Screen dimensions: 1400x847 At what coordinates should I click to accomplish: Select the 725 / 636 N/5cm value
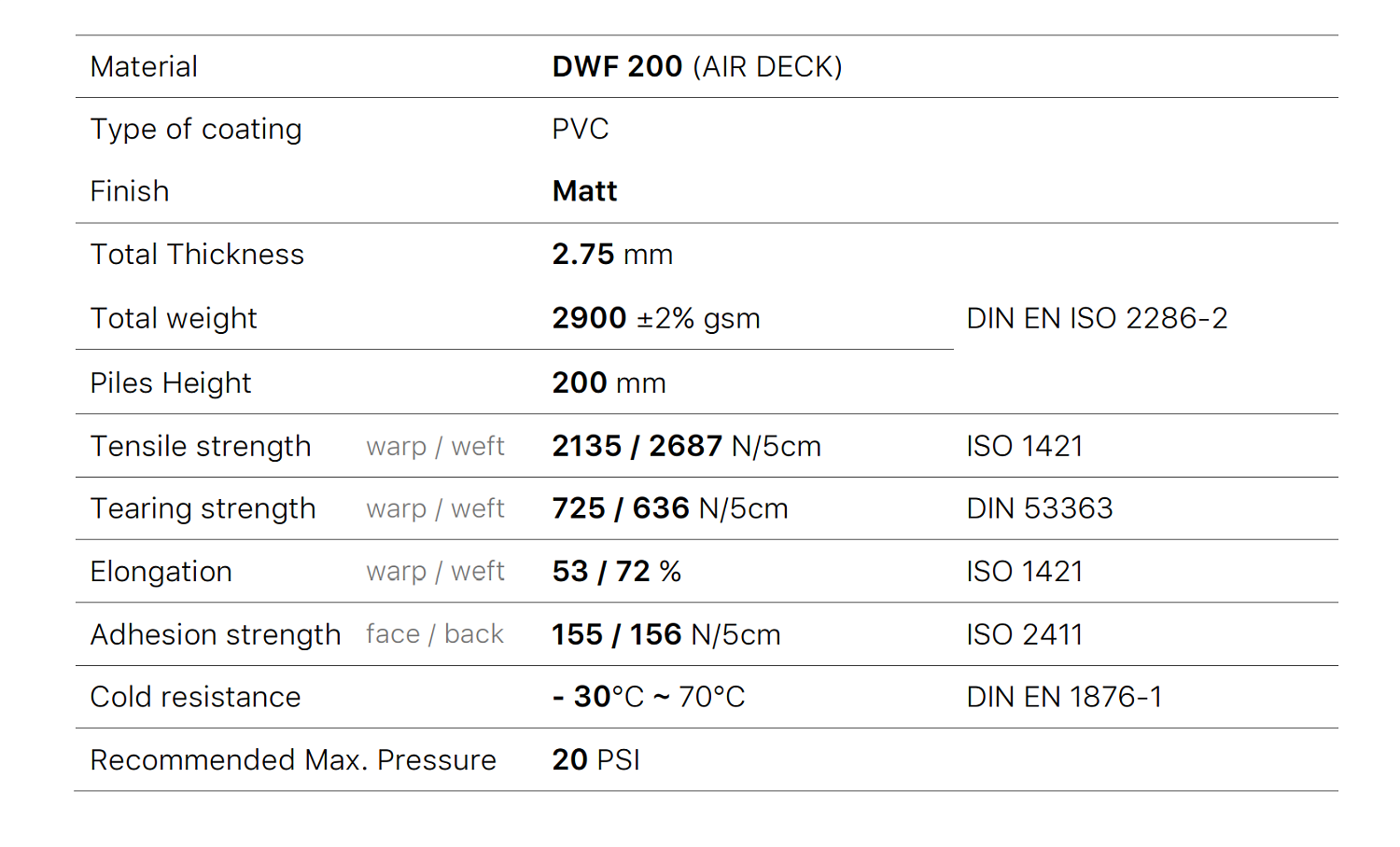pyautogui.click(x=669, y=508)
